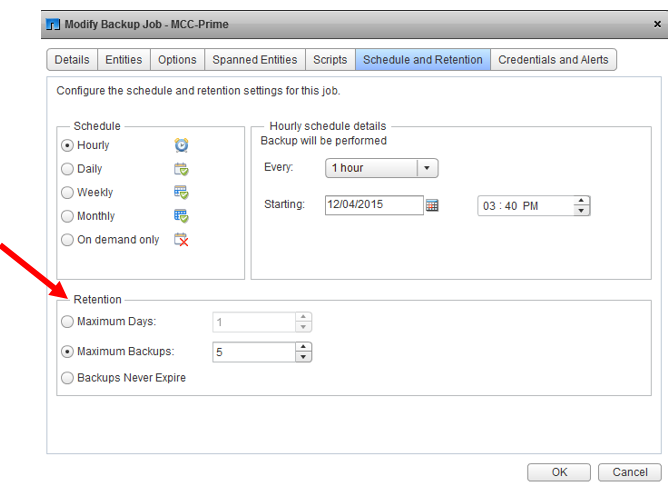Click the Monthly calendar icon
Image resolution: width=668 pixels, height=487 pixels.
pos(181,216)
